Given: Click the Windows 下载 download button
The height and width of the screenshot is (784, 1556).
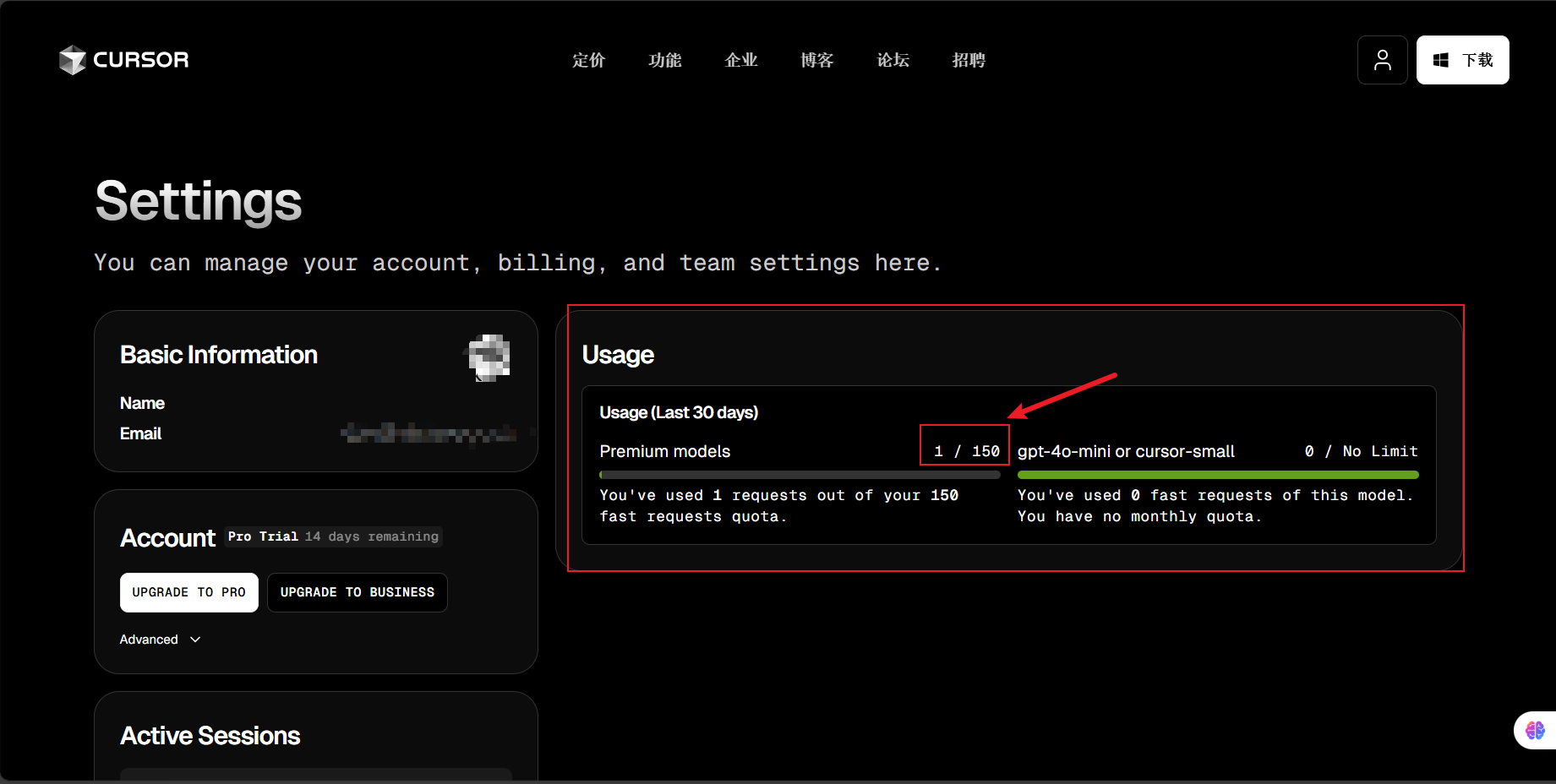Looking at the screenshot, I should coord(1463,60).
